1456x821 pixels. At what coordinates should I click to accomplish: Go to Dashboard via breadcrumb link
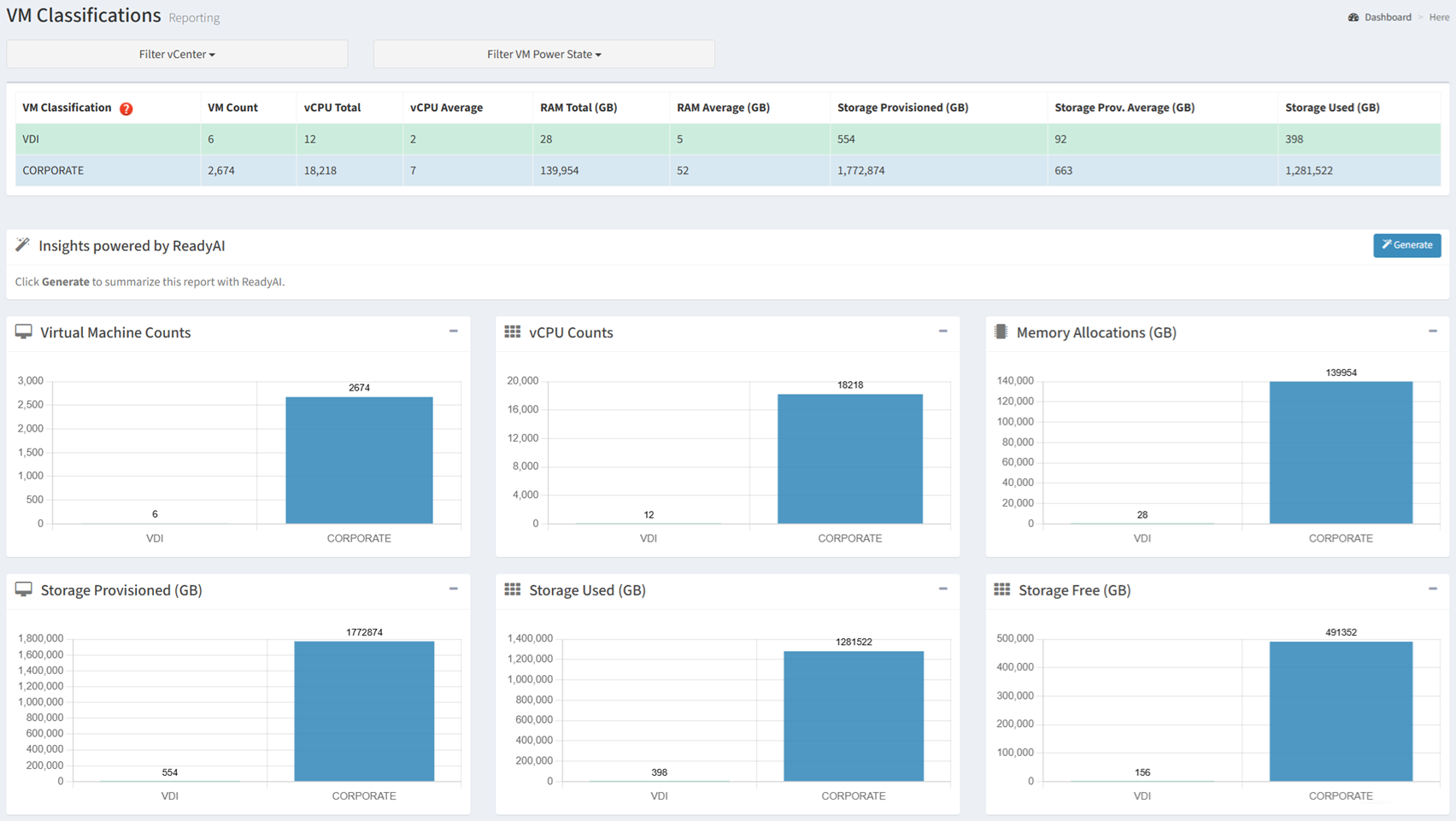pyautogui.click(x=1388, y=17)
